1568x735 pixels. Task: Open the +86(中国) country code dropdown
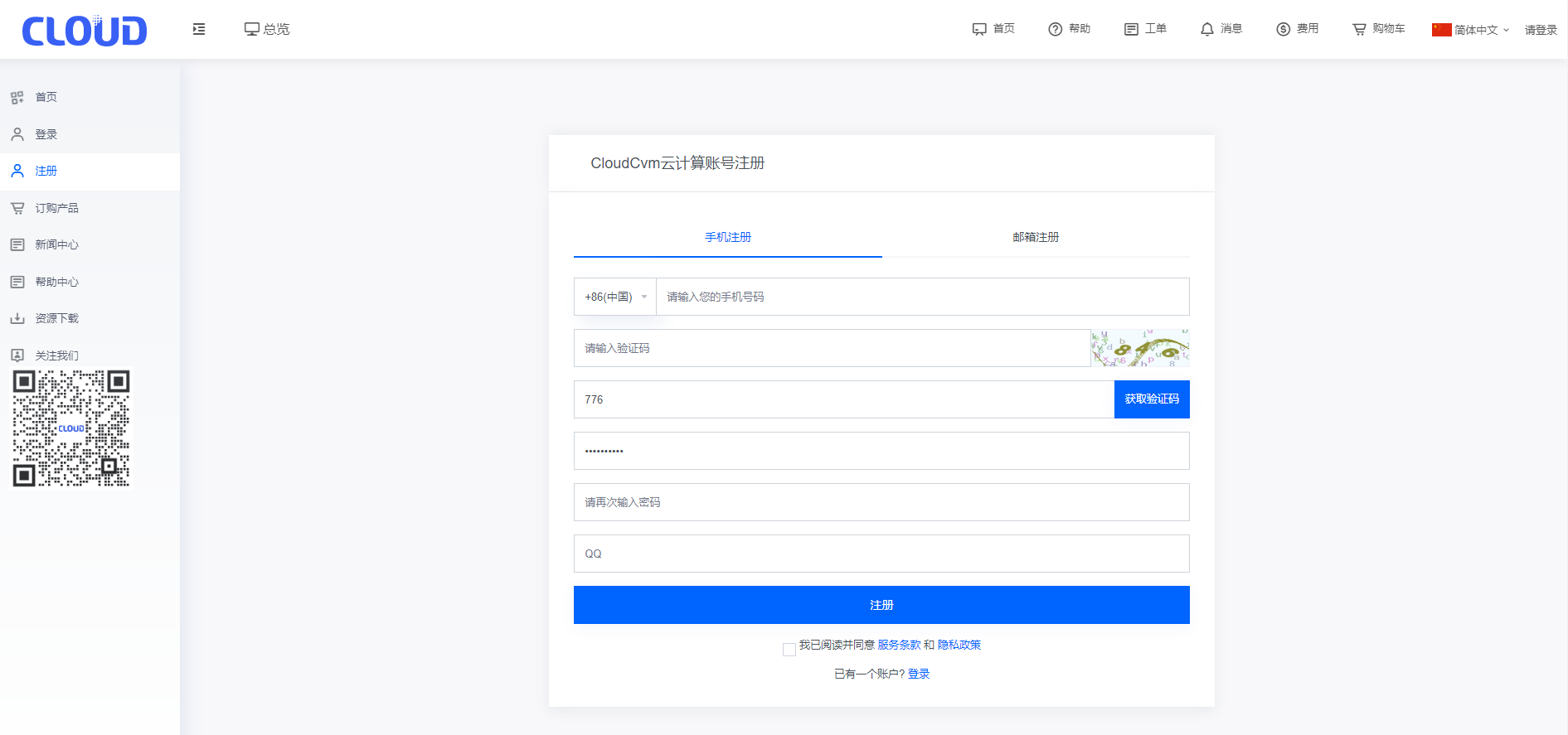pyautogui.click(x=615, y=297)
